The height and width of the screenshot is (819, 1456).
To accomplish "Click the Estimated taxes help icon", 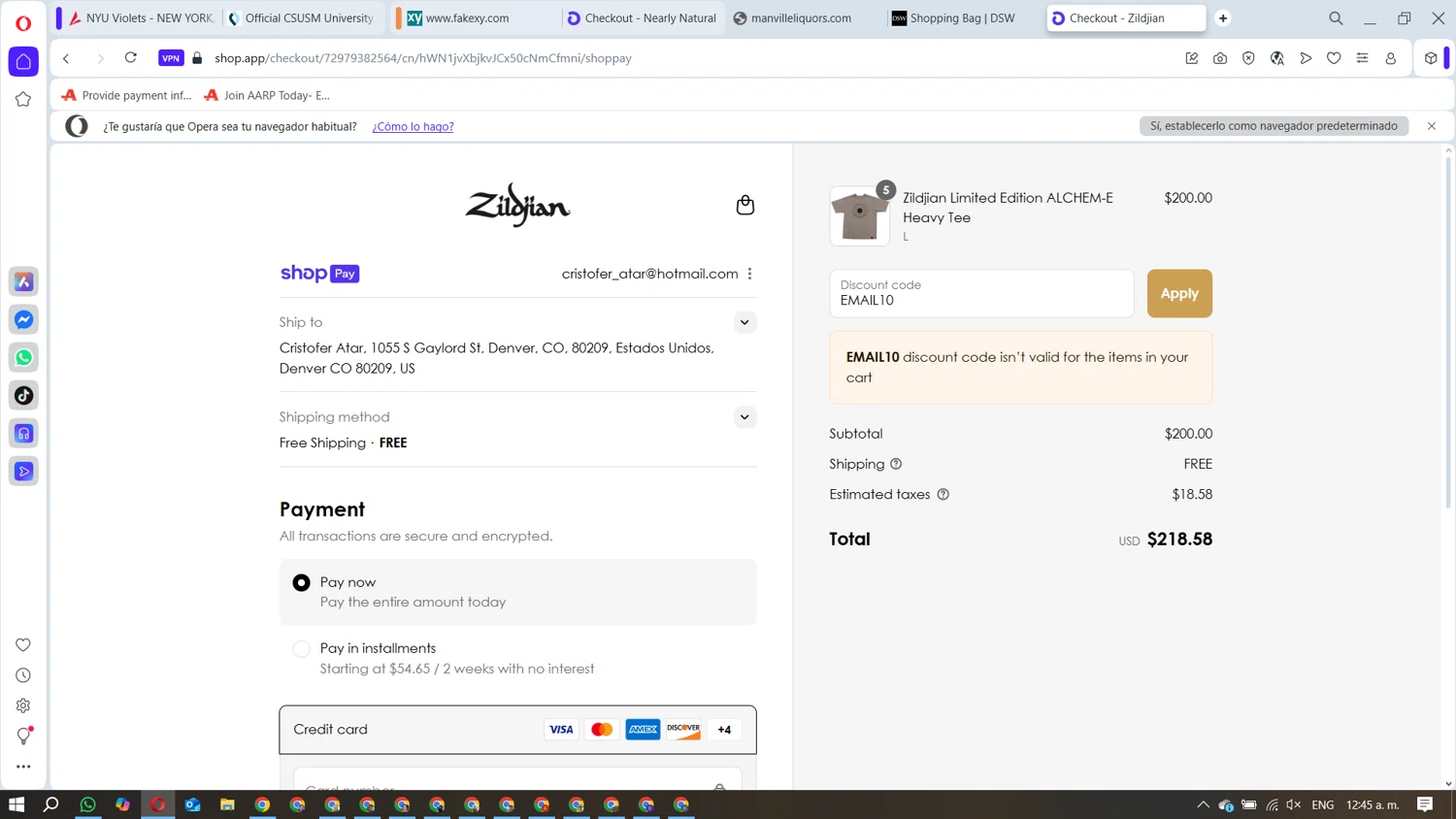I will [943, 494].
